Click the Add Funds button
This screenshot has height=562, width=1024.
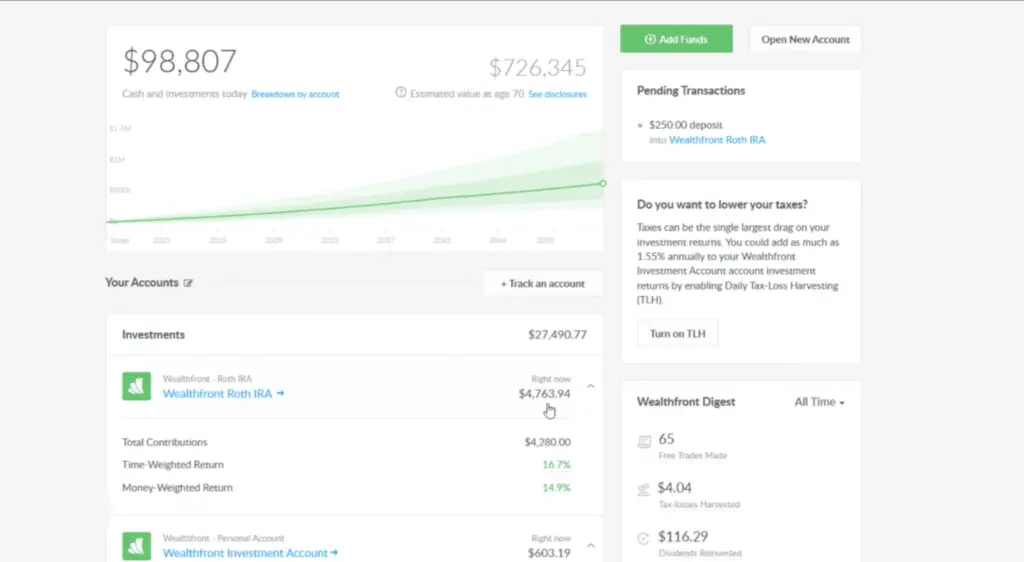(x=676, y=39)
